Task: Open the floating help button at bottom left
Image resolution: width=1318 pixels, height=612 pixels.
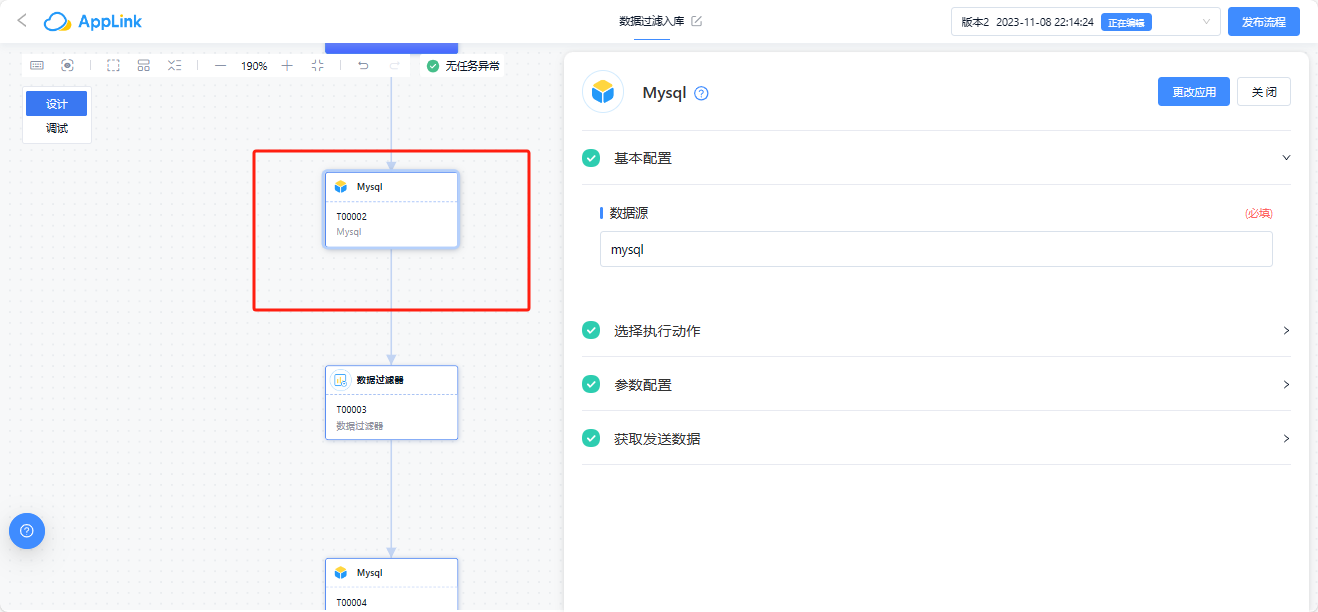Action: click(x=27, y=531)
